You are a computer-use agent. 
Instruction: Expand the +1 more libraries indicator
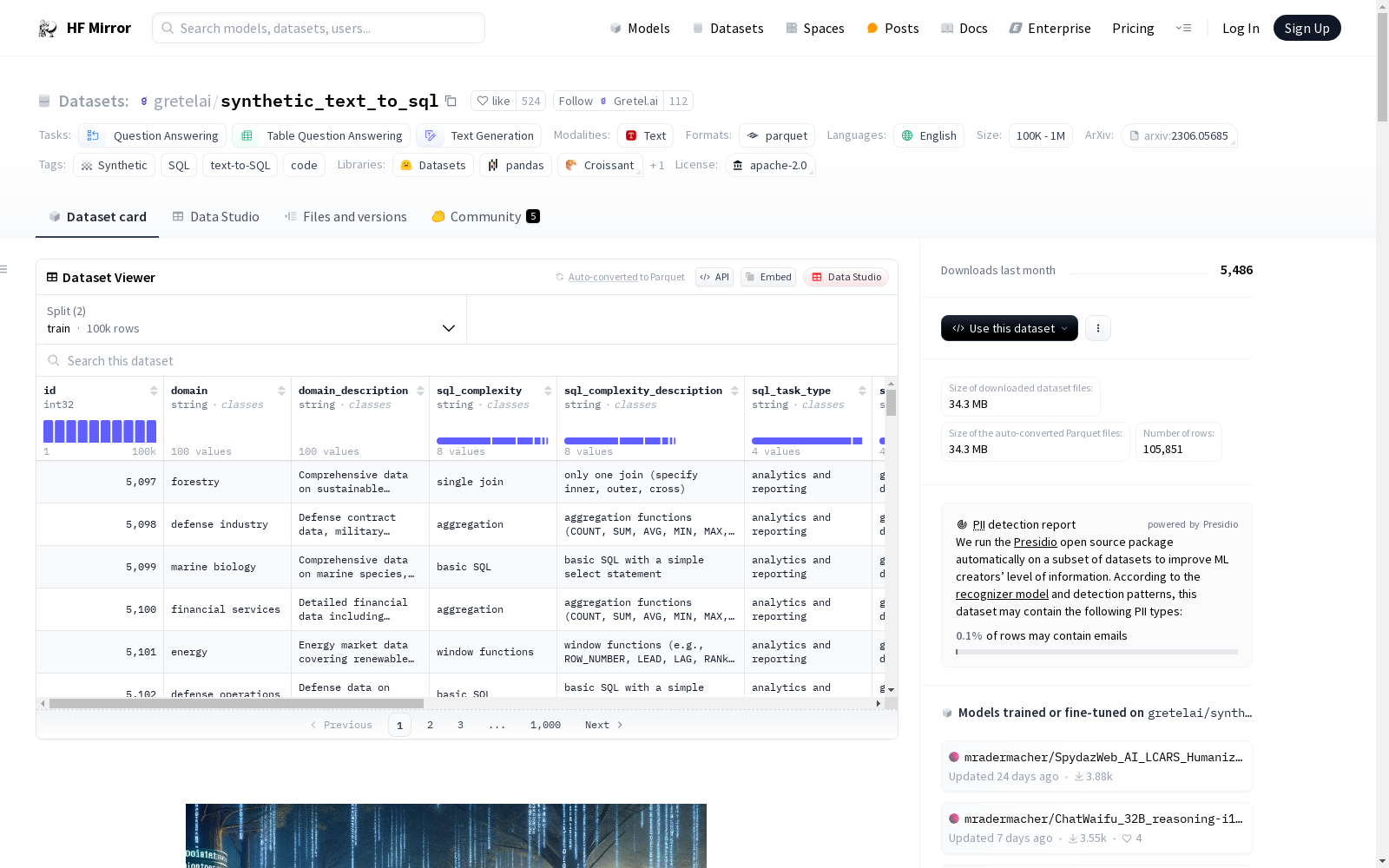(x=657, y=165)
